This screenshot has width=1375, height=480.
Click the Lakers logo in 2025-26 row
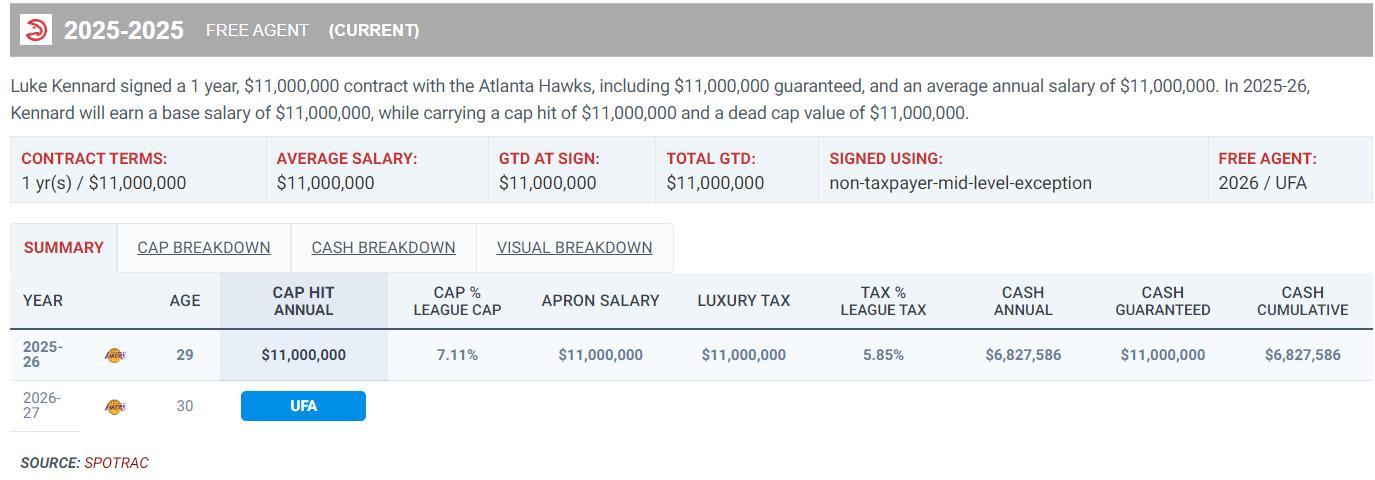click(115, 355)
